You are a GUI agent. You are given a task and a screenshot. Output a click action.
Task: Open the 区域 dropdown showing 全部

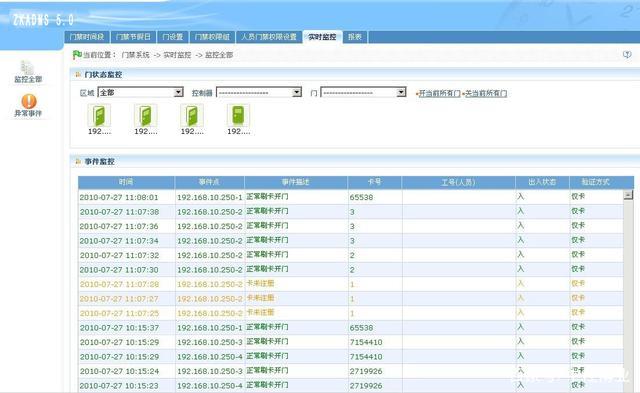[140, 92]
